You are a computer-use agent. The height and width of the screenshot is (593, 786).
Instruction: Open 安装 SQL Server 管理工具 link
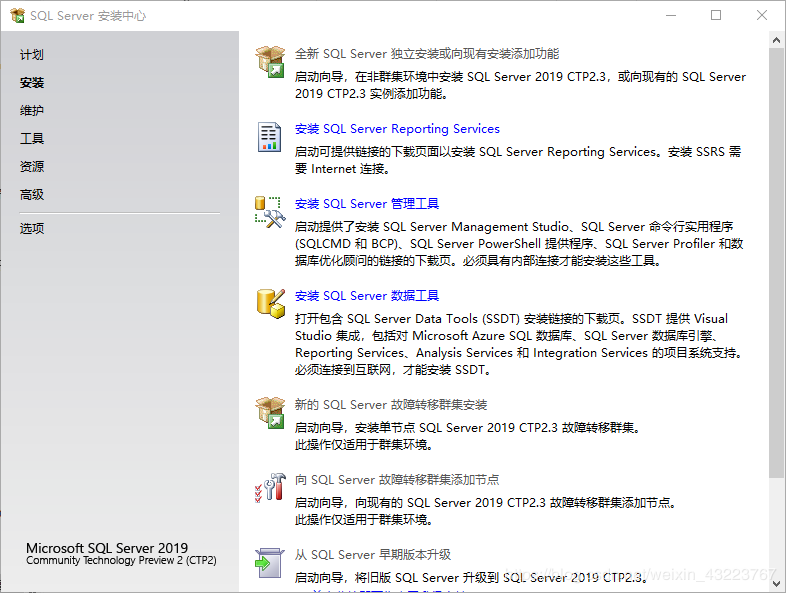366,204
